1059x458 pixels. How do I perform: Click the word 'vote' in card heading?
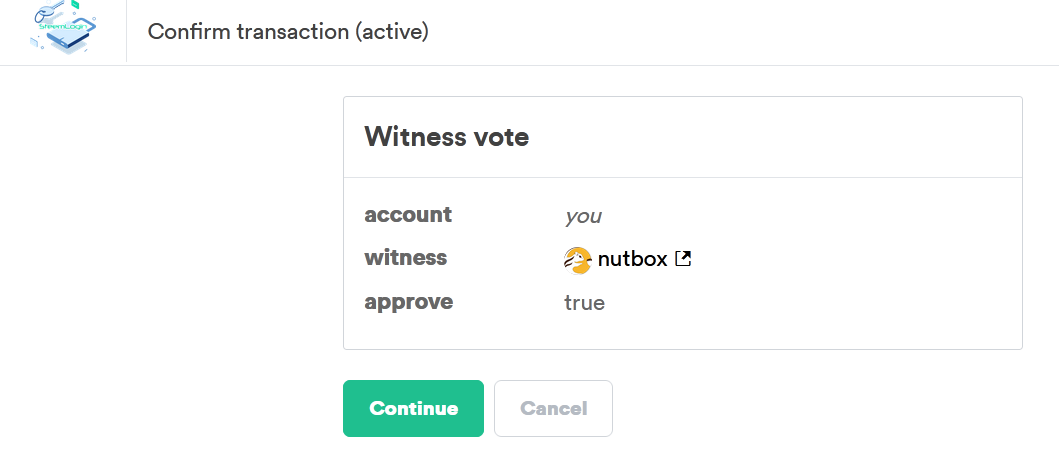pyautogui.click(x=501, y=137)
